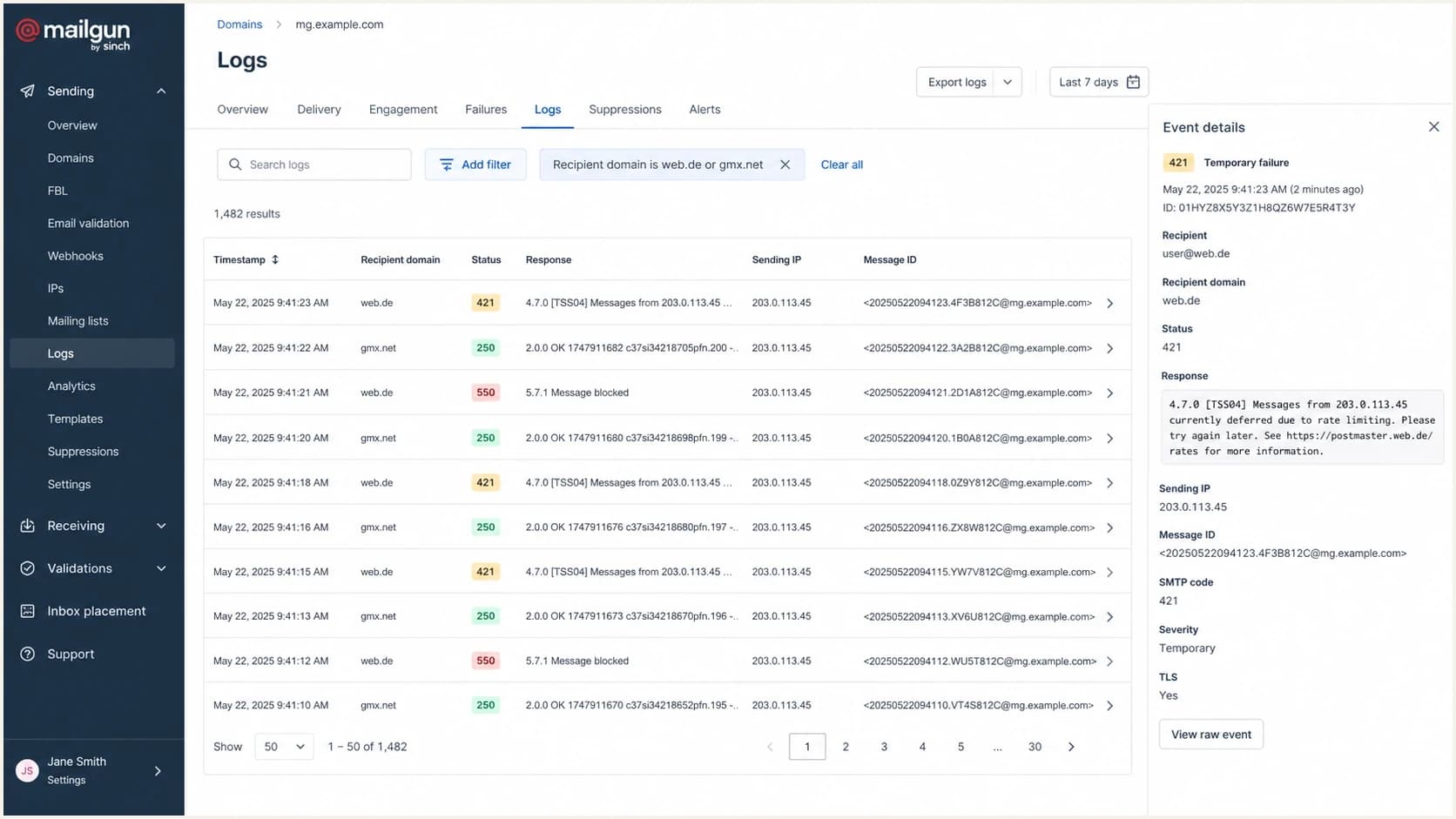Collapse the Sending section chevron
The image size is (1456, 819).
pyautogui.click(x=161, y=91)
